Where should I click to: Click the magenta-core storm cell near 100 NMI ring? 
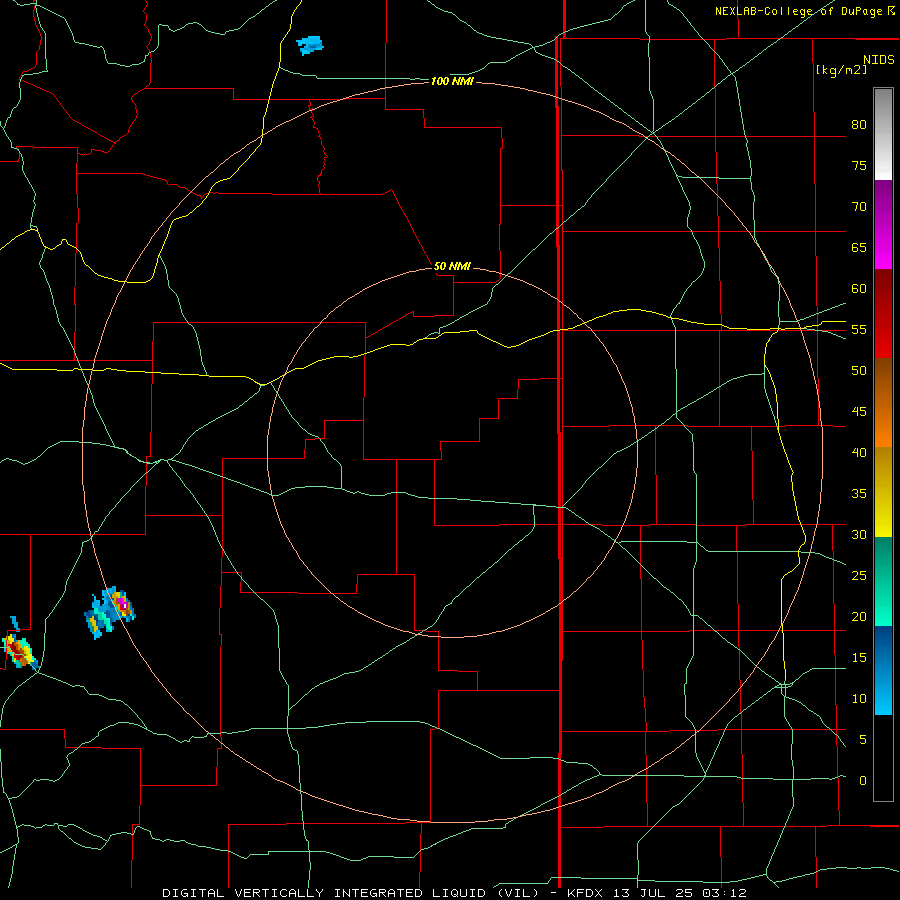tap(110, 612)
